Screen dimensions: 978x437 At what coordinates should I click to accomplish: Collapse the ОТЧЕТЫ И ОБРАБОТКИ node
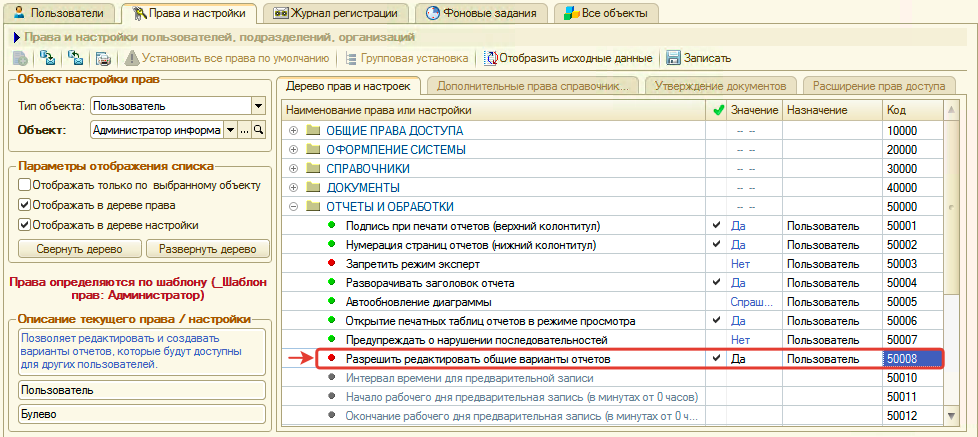point(293,207)
